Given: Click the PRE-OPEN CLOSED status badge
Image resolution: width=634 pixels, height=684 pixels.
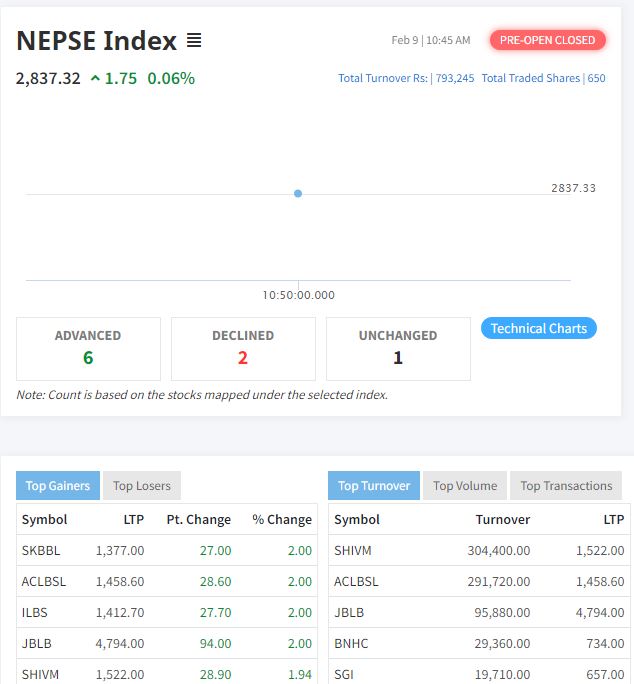Looking at the screenshot, I should [547, 40].
